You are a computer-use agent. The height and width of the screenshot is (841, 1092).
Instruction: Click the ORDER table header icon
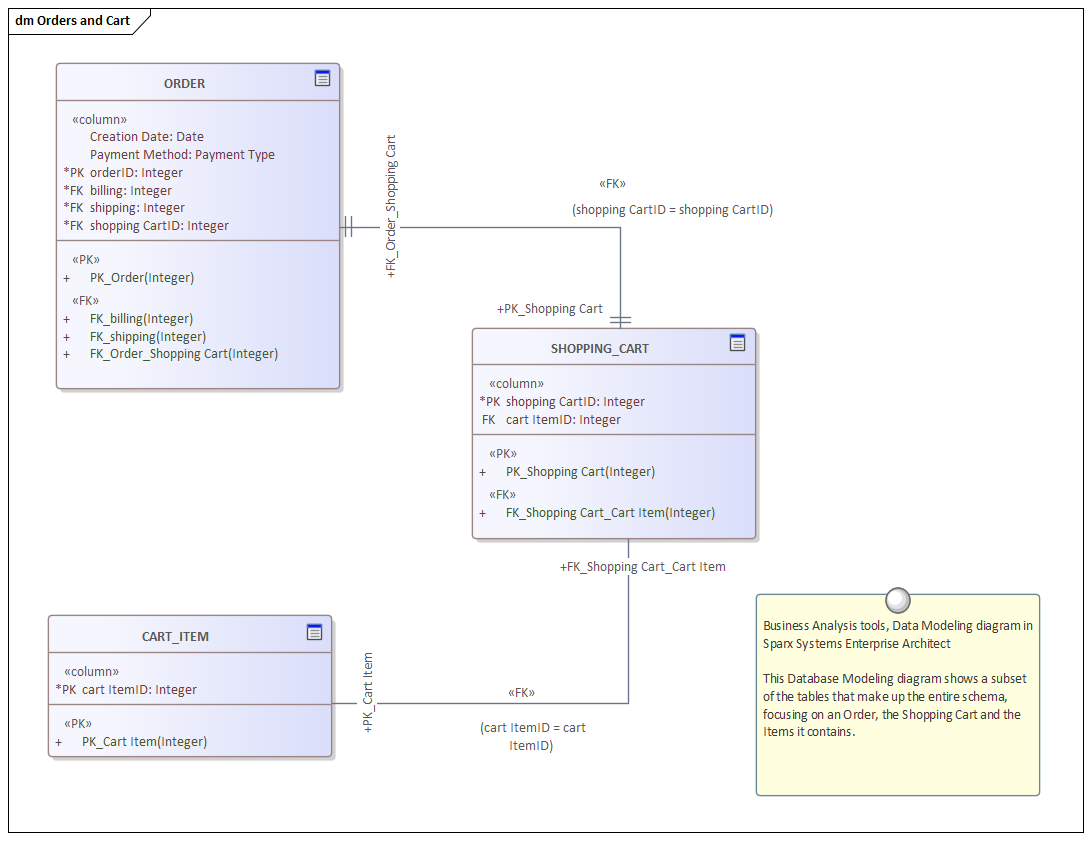pyautogui.click(x=322, y=78)
